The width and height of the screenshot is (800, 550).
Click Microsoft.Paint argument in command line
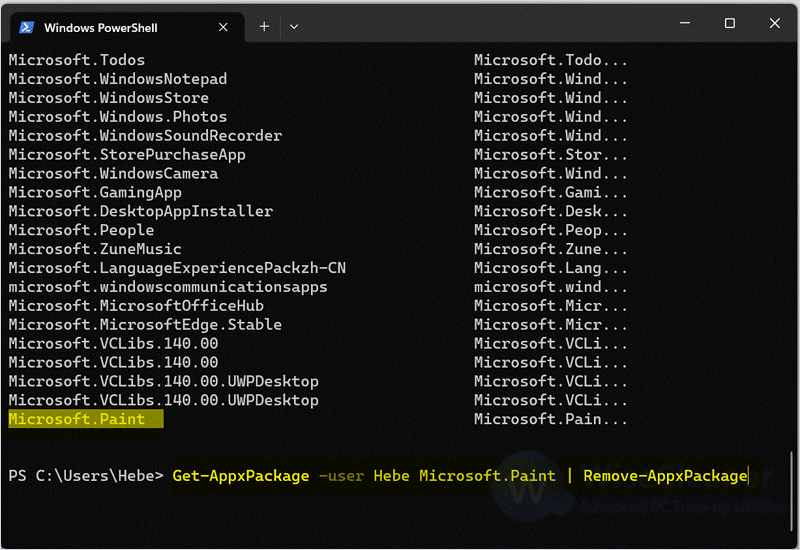click(x=487, y=476)
